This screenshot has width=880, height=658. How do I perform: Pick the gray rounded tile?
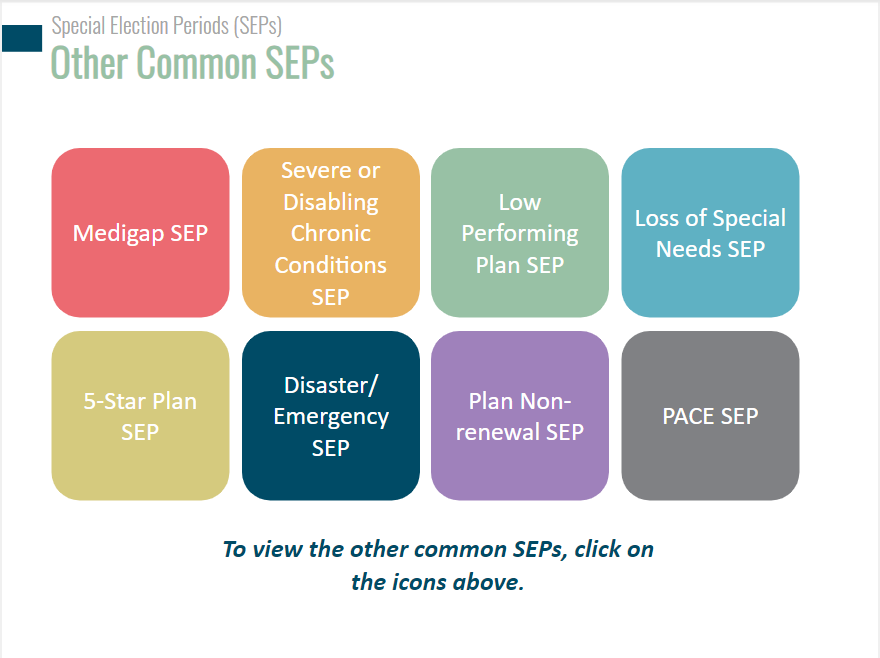[x=710, y=415]
